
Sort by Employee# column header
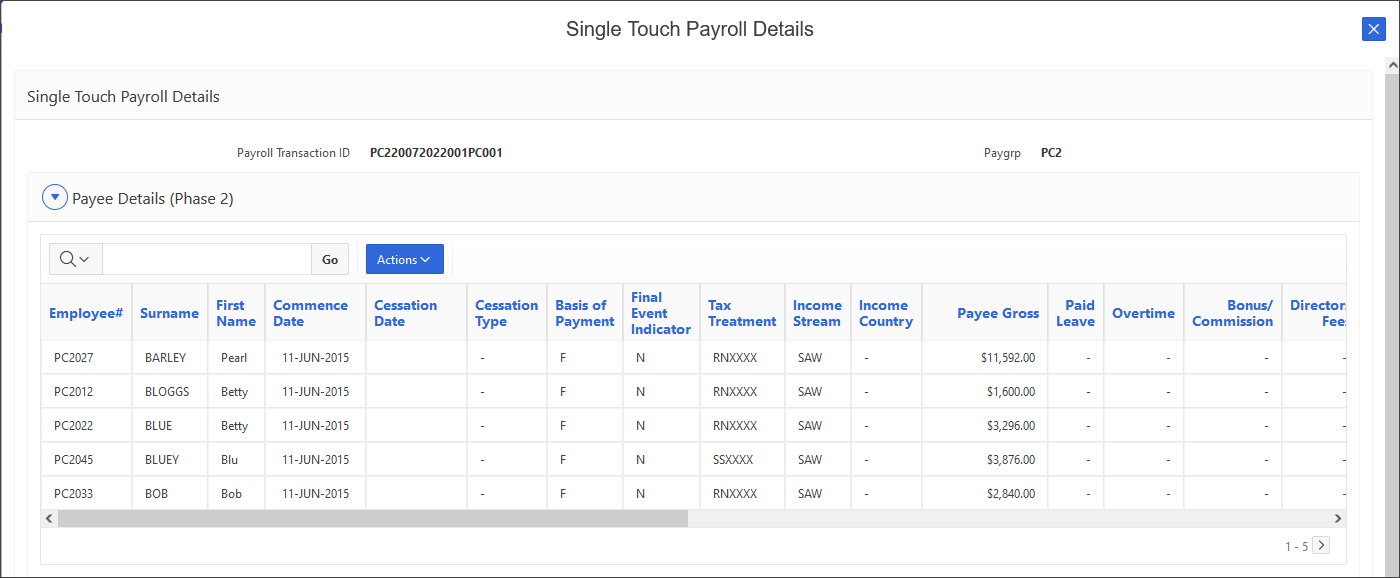[x=86, y=313]
